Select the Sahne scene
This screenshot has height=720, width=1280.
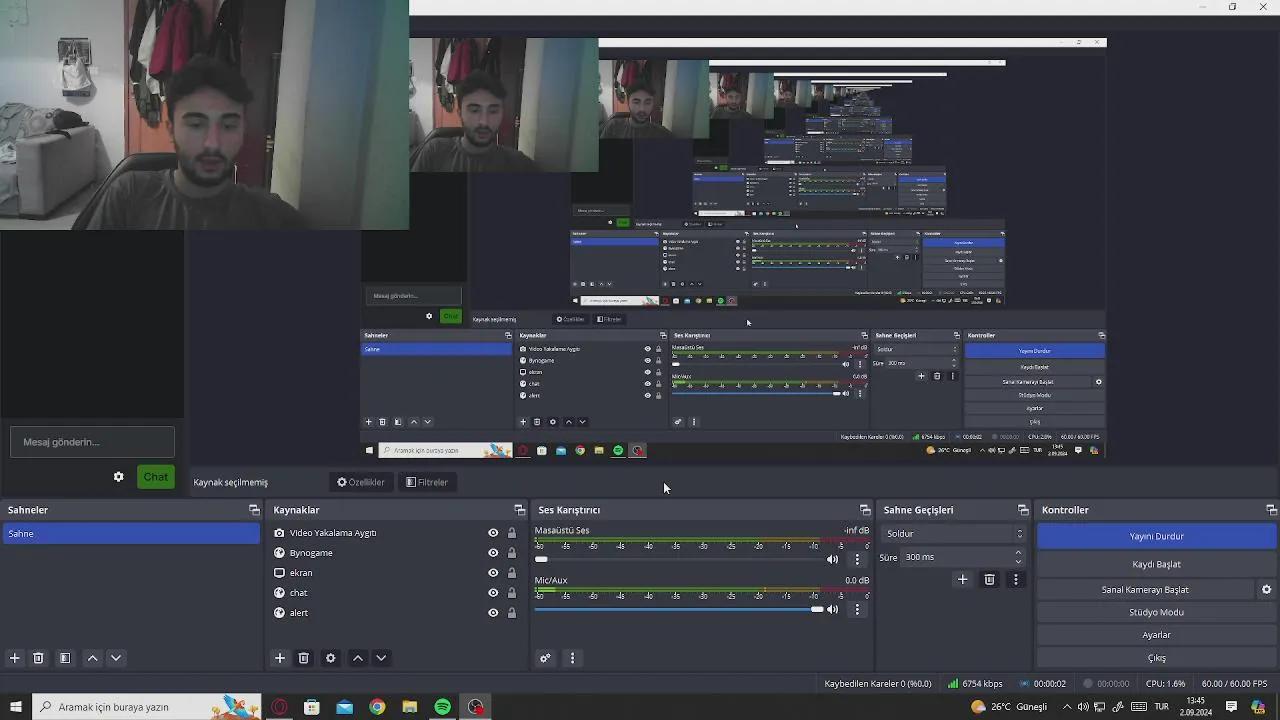pos(130,534)
